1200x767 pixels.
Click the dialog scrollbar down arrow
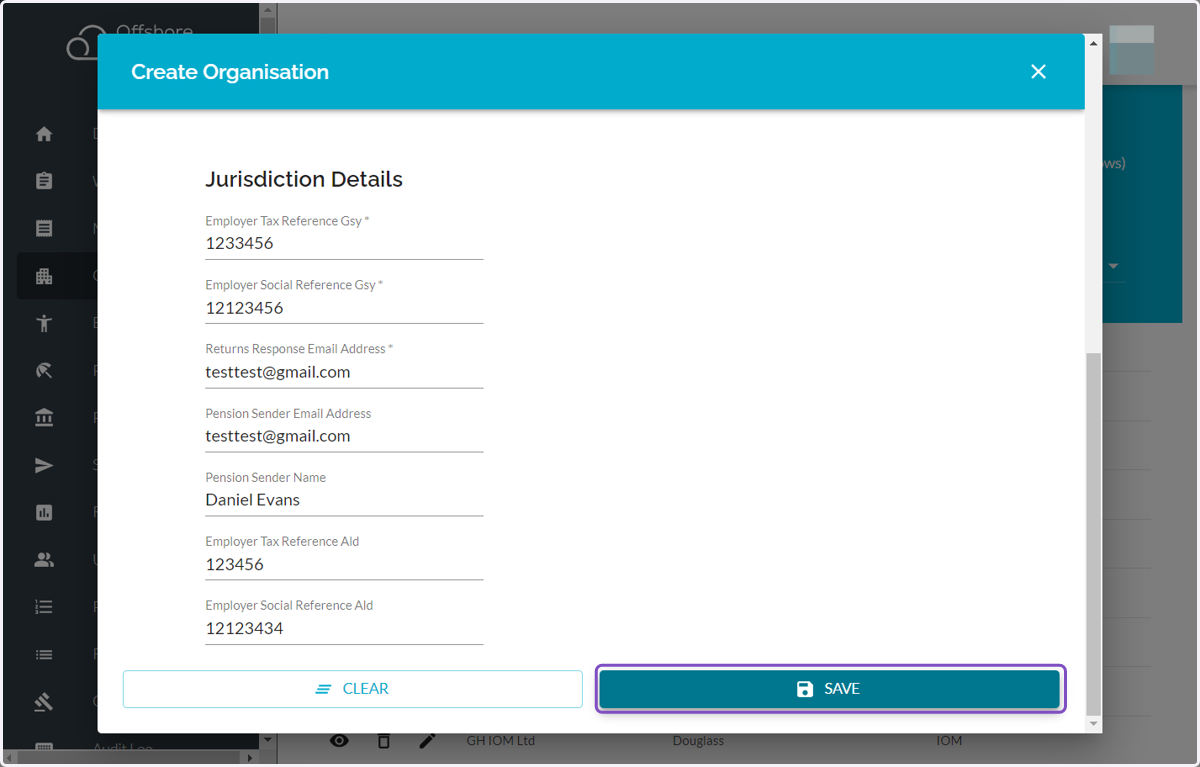tap(1093, 723)
